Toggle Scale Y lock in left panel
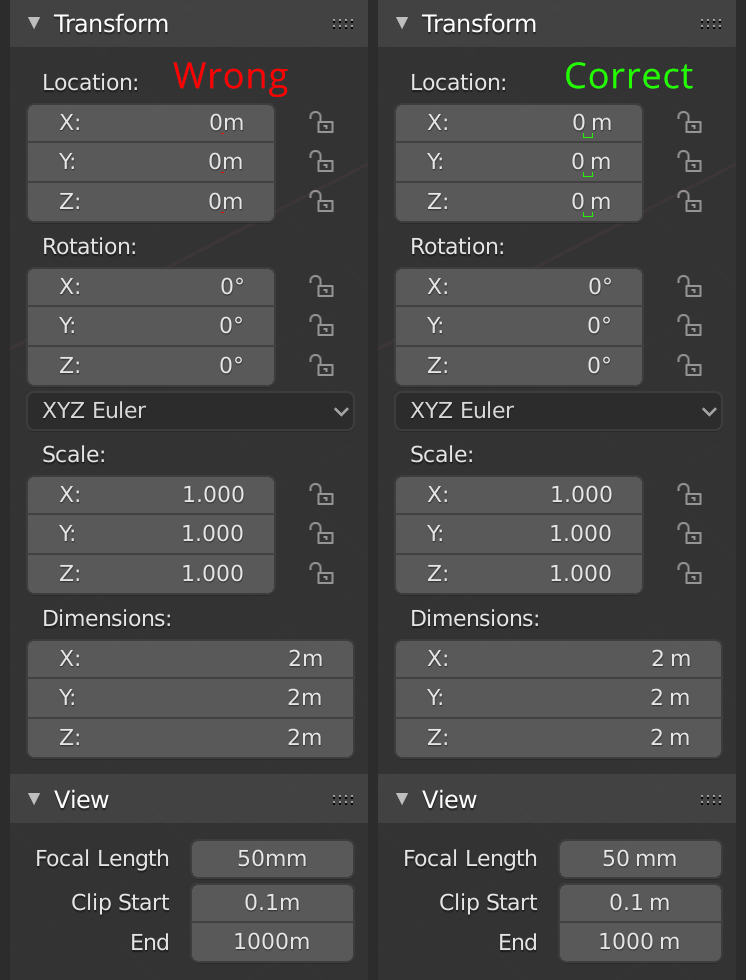The height and width of the screenshot is (980, 746). click(x=321, y=534)
